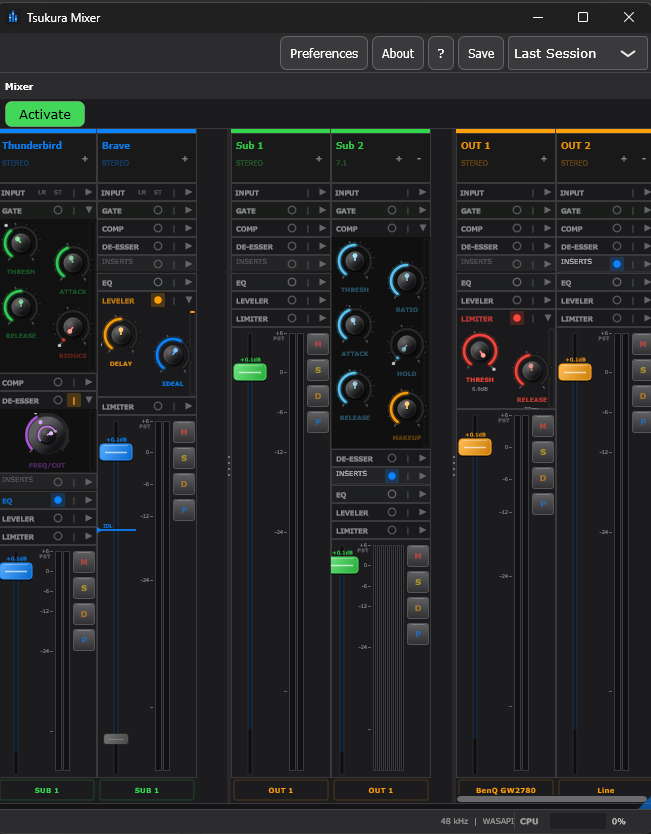Click the OUT 1 limiter THRESH knob
The width and height of the screenshot is (651, 834).
pos(480,352)
